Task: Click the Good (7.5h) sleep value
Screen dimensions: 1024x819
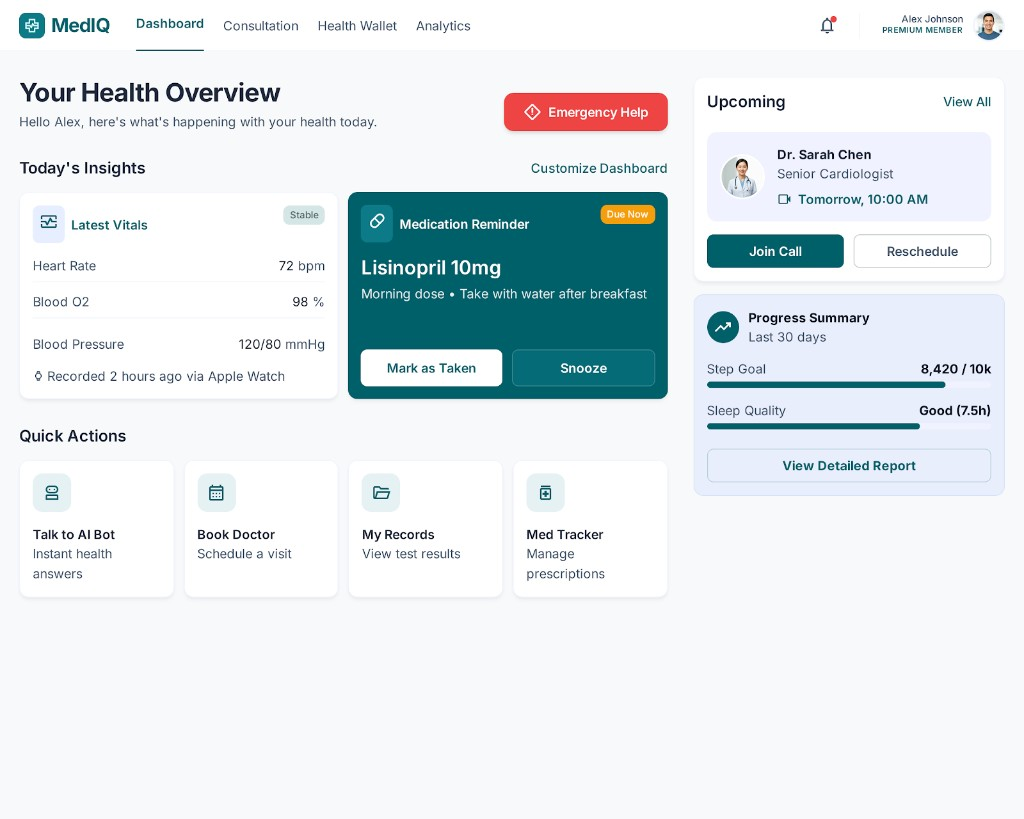Action: click(x=955, y=411)
